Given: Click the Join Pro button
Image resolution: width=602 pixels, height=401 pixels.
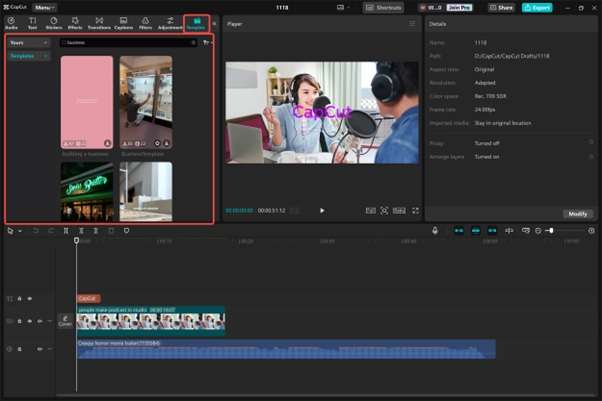Looking at the screenshot, I should click(460, 7).
